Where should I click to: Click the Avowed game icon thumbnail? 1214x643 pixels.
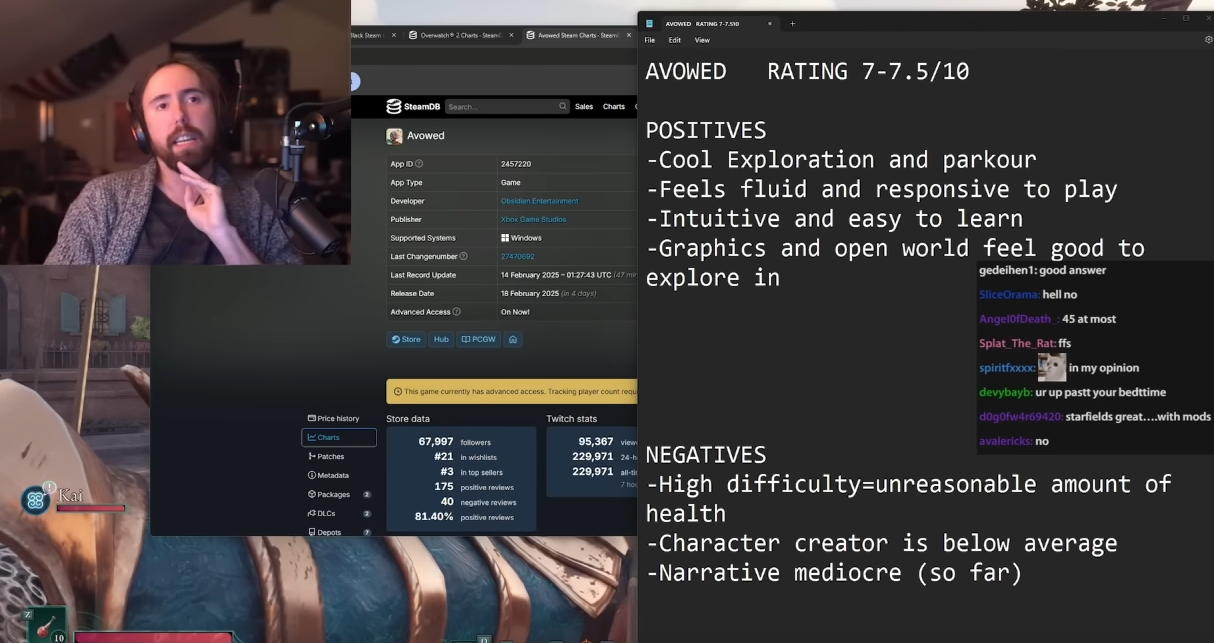(395, 136)
